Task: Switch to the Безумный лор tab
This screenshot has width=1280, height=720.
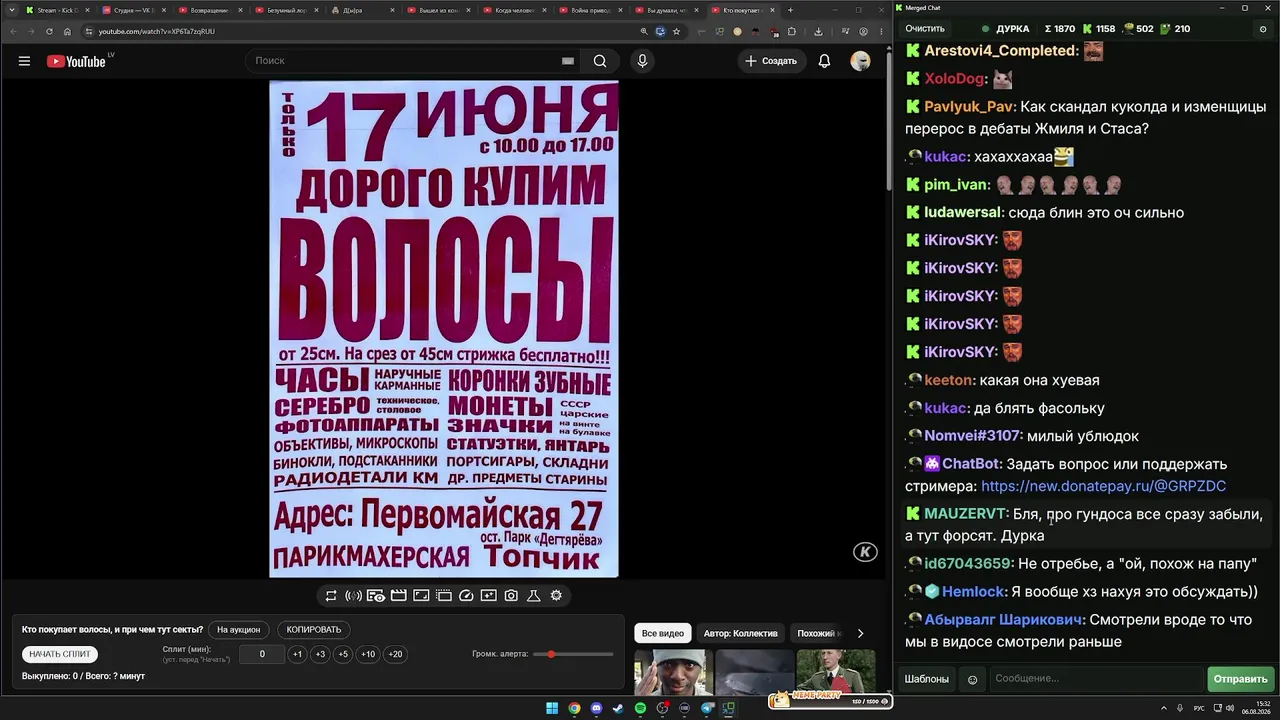Action: [285, 10]
